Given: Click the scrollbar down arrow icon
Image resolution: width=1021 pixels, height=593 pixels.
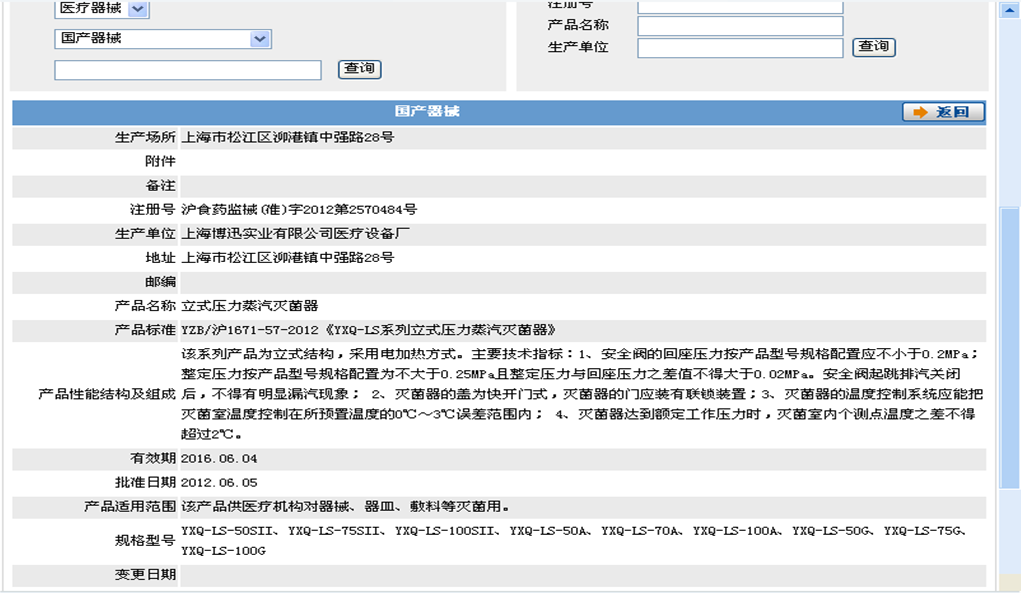Looking at the screenshot, I should click(x=1008, y=584).
